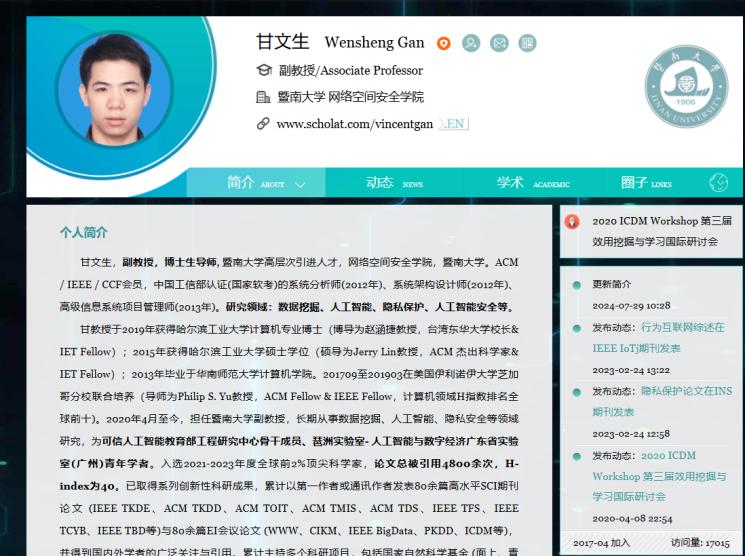The width and height of the screenshot is (745, 556).
Task: Click the 暨南大学 网络空间安全学院 affiliation
Action: pos(351,97)
